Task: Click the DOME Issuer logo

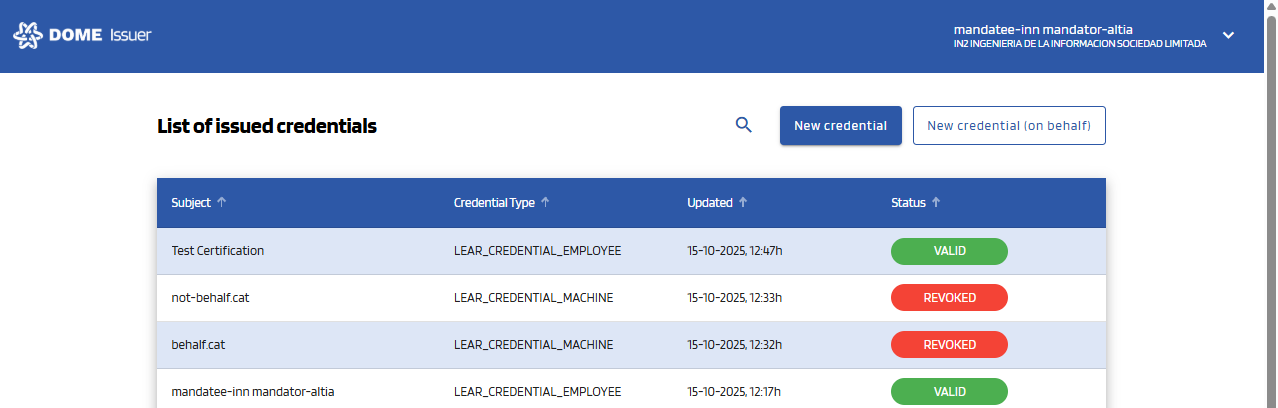Action: [x=82, y=36]
